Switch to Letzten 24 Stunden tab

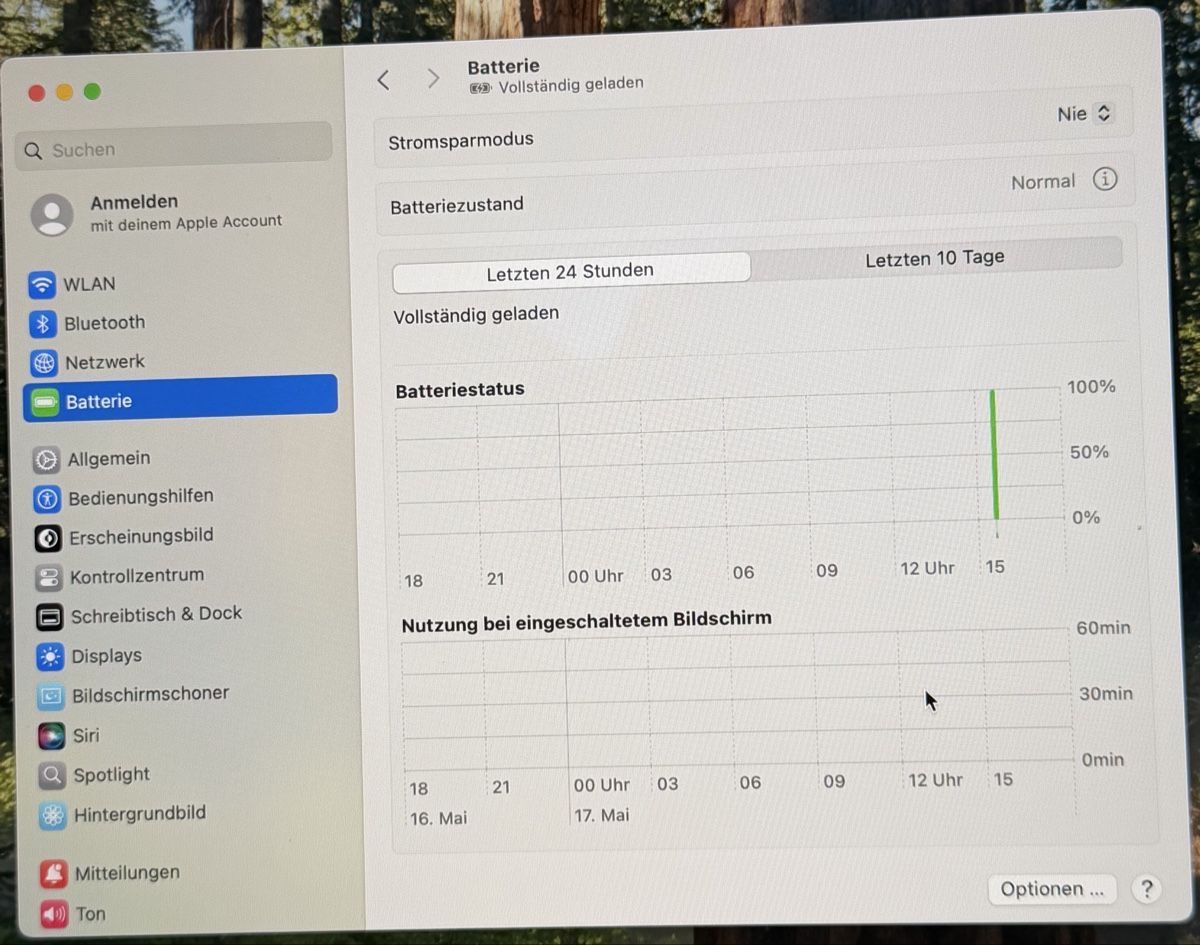(x=571, y=271)
